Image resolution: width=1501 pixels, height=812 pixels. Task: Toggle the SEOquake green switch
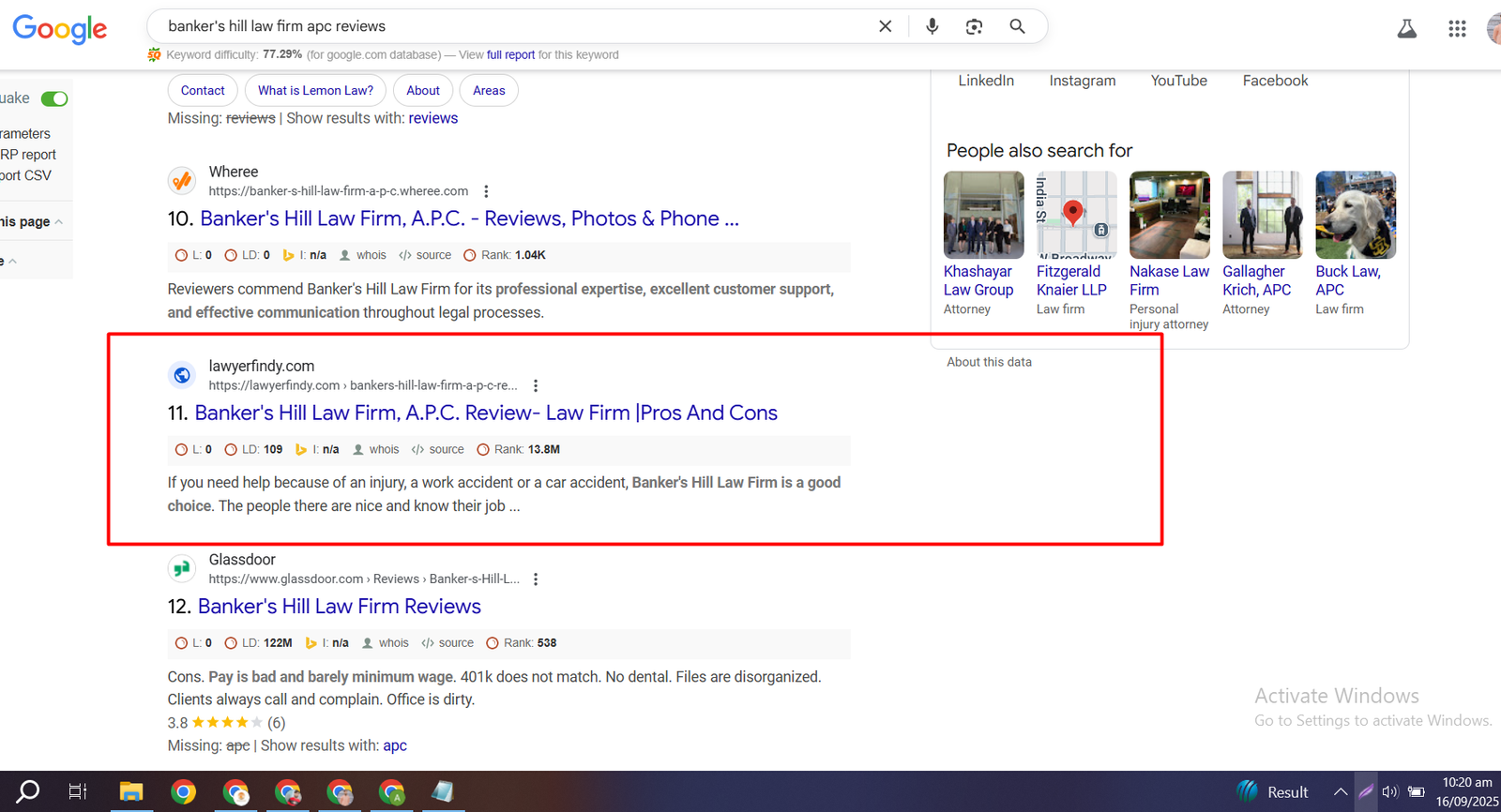click(x=54, y=98)
